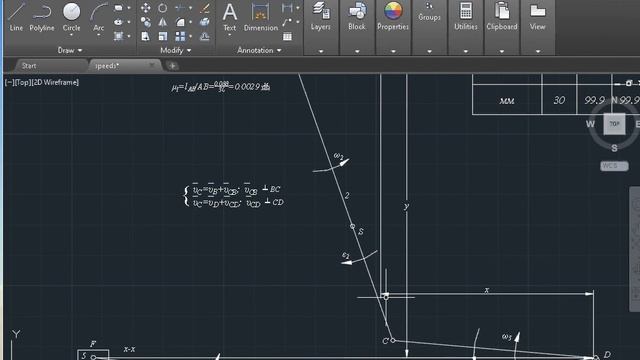Viewport: 640px width, 360px height.
Task: Open dropdown arrow beside Trim tool
Action: coord(191,8)
